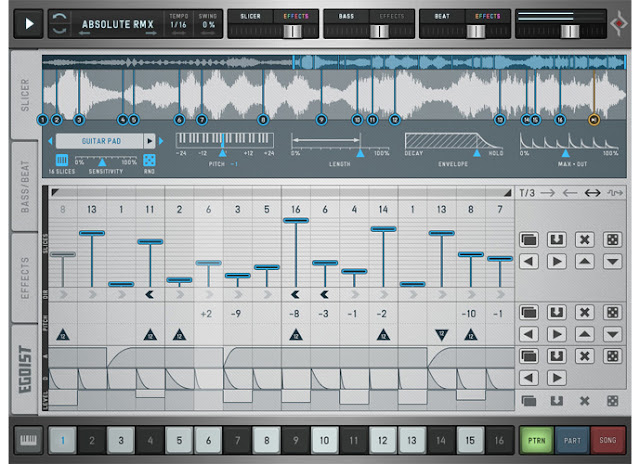
Task: Click the Slicer volume fader handle
Action: coord(292,31)
